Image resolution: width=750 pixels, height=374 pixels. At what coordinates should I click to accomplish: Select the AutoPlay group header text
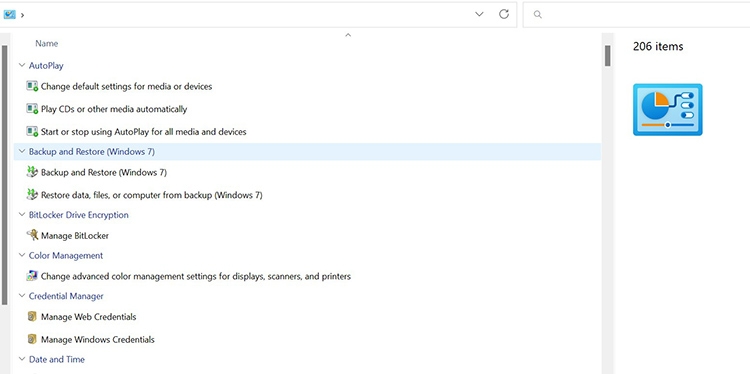pyautogui.click(x=46, y=66)
